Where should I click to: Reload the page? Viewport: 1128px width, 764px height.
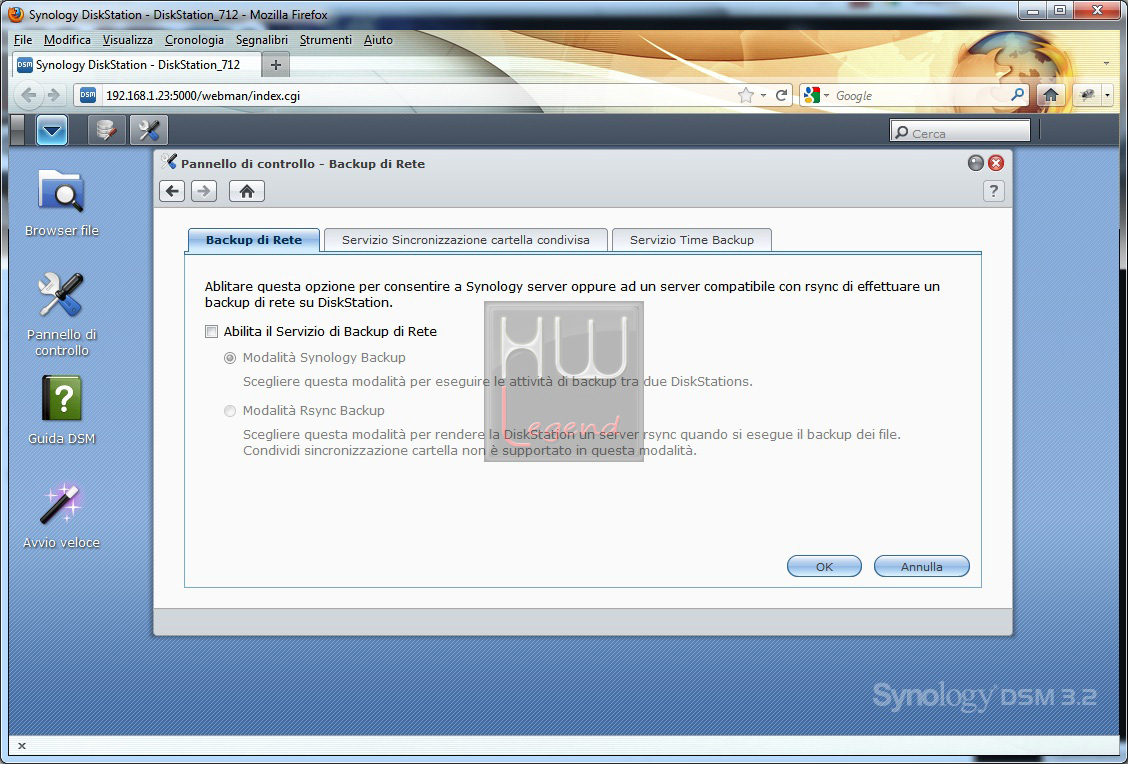(781, 95)
